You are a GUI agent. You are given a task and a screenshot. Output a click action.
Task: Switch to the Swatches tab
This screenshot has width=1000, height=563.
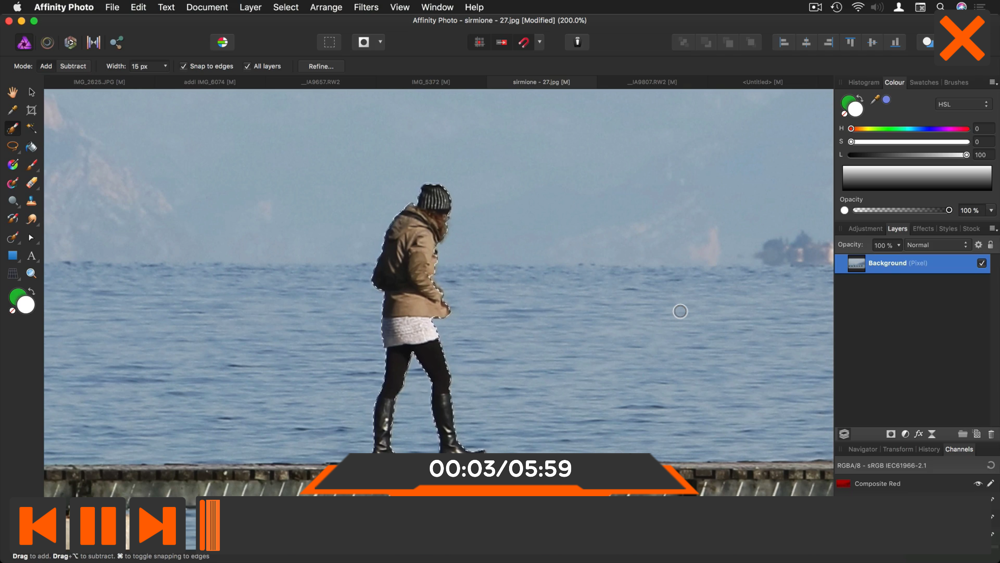923,83
